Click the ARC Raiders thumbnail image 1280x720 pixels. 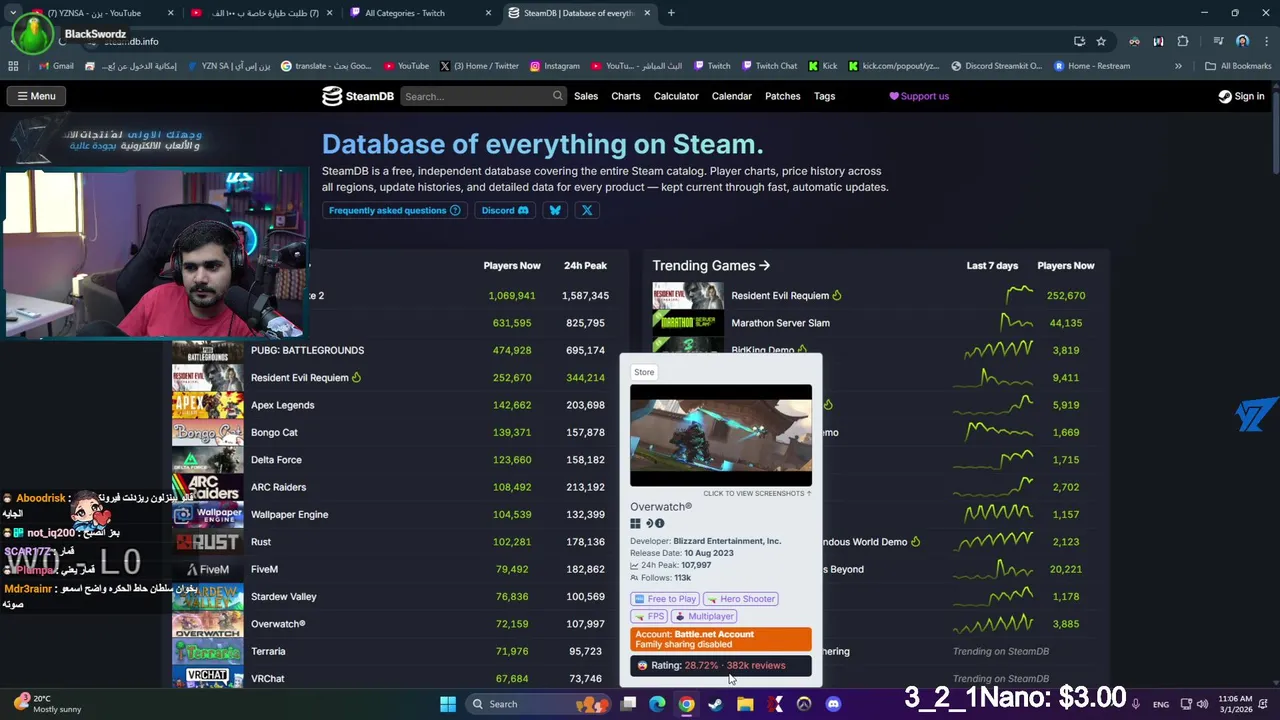coord(208,487)
